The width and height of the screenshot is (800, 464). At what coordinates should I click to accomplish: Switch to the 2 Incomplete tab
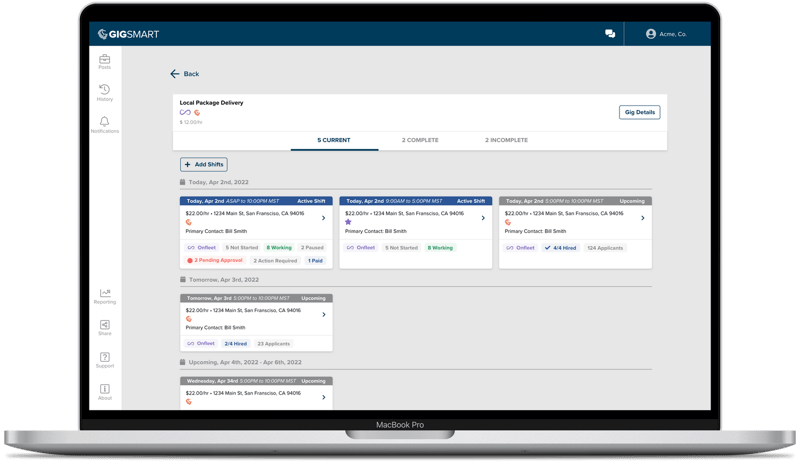click(x=506, y=140)
